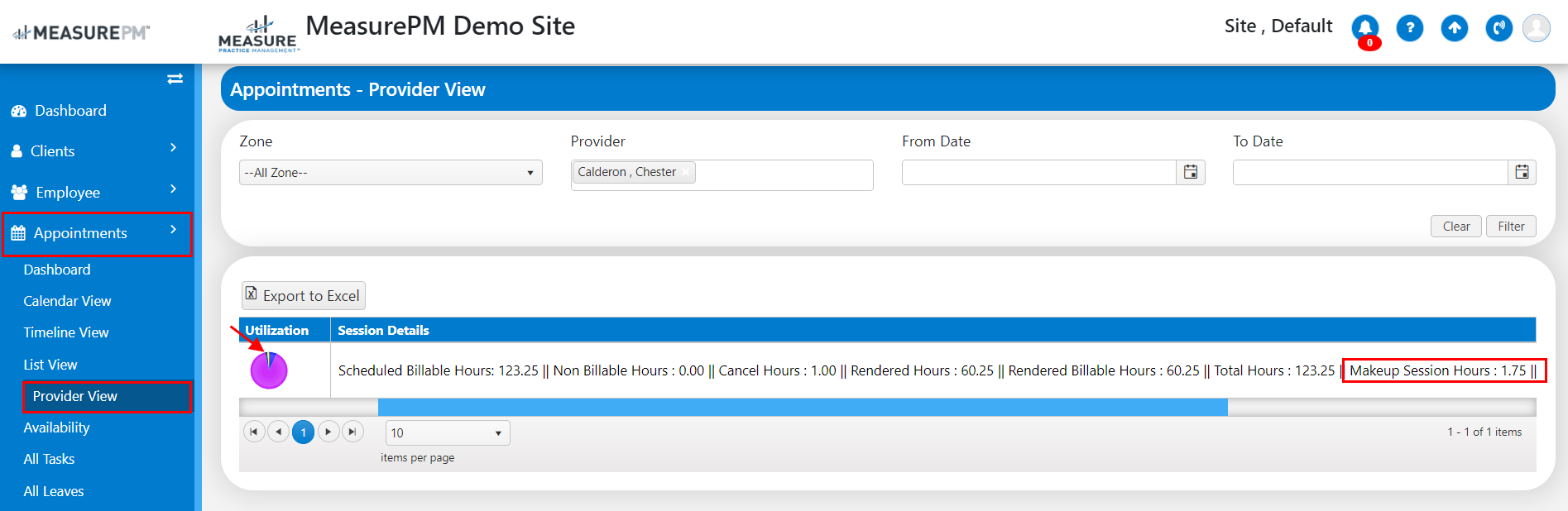Click the MeasurePM logo at top left
The height and width of the screenshot is (511, 1568).
pyautogui.click(x=81, y=33)
